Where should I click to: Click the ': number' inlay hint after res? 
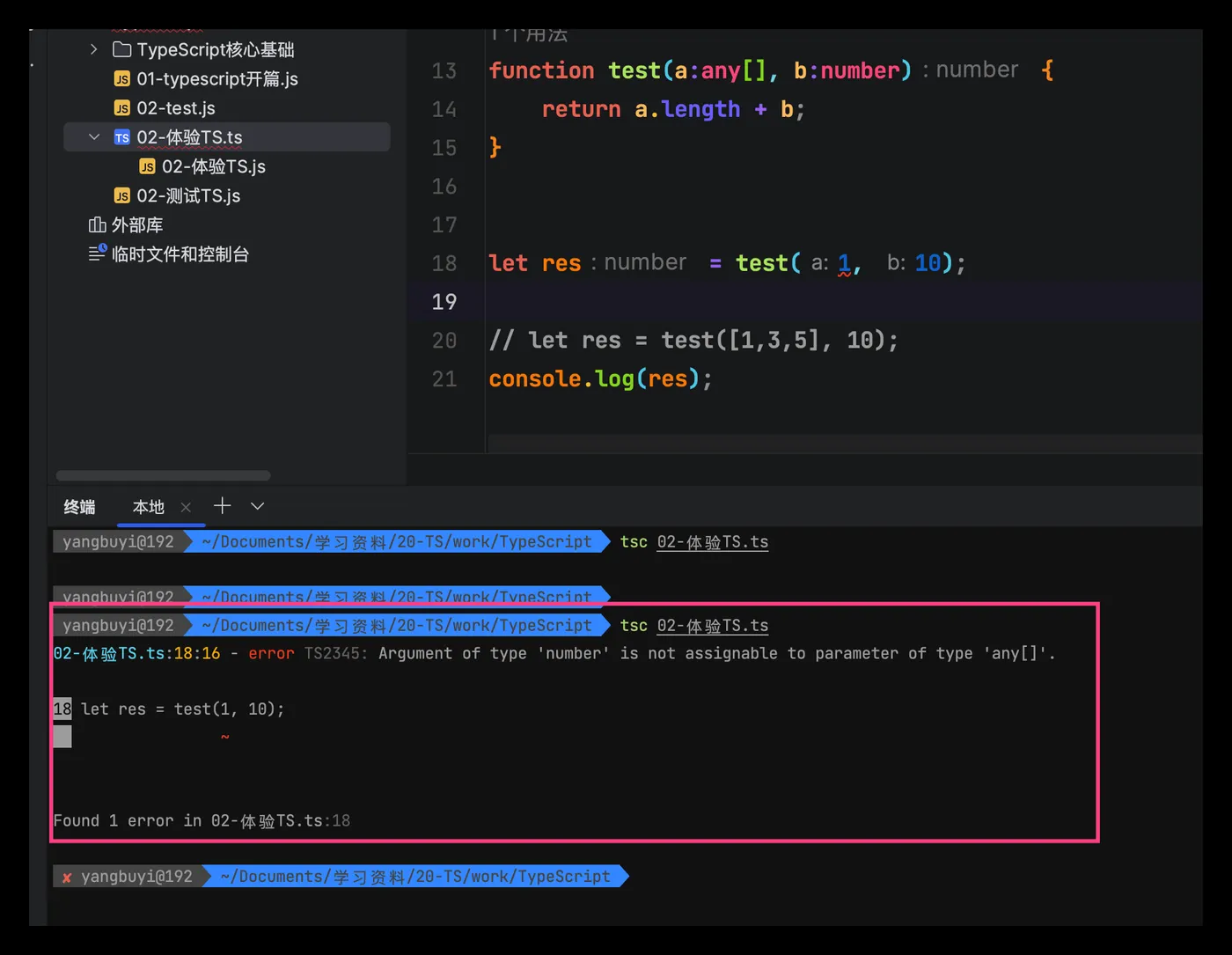pyautogui.click(x=639, y=262)
